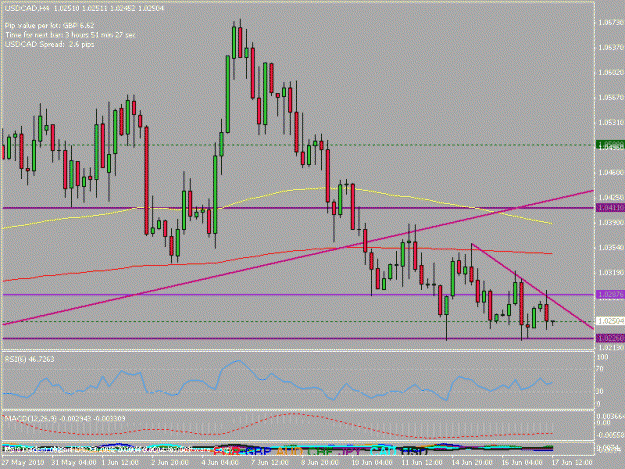Click the RSI scale level 70 label
This screenshot has height=469, width=625.
(x=600, y=370)
